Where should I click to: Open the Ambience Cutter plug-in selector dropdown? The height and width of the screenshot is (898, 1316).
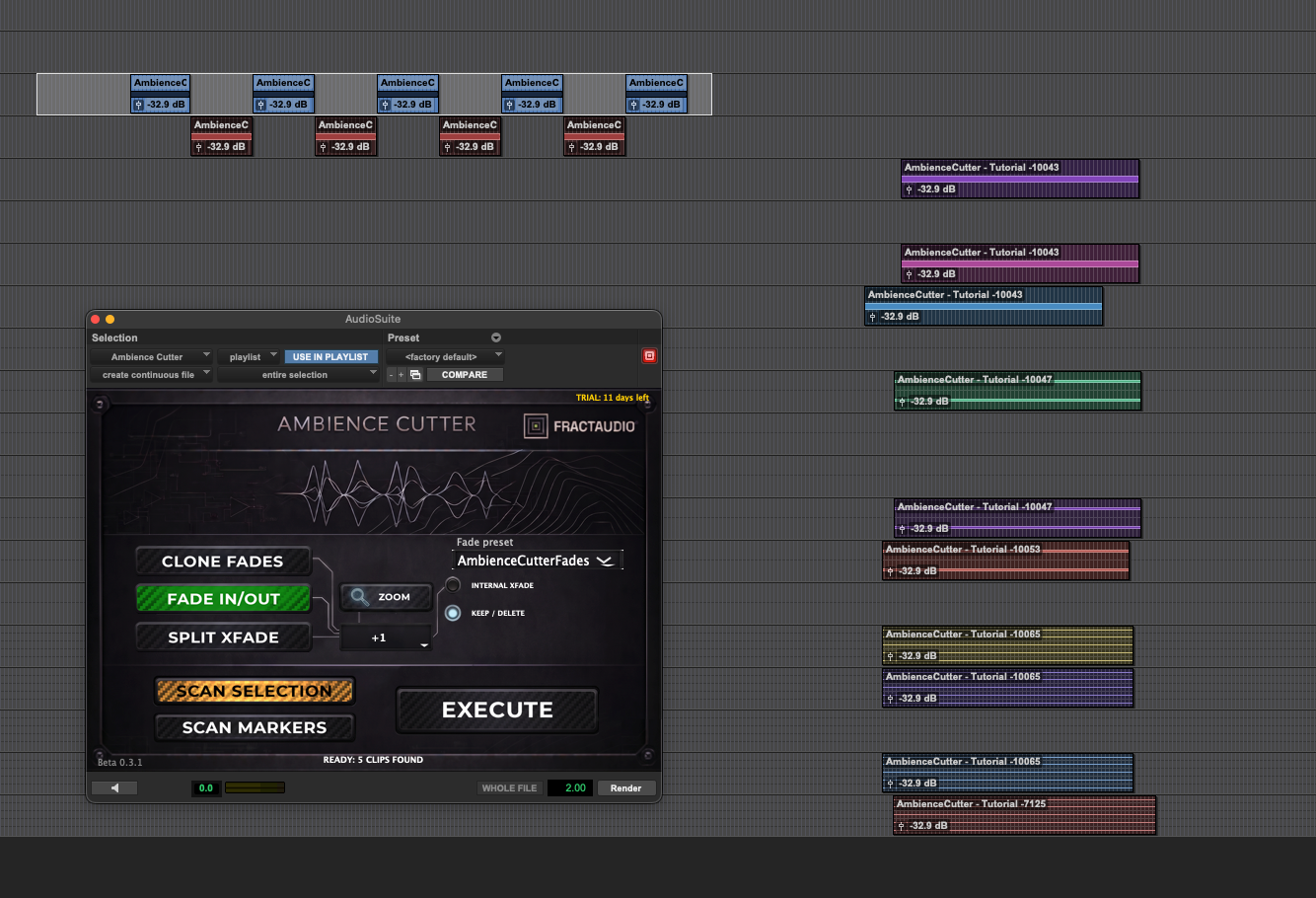pos(152,357)
